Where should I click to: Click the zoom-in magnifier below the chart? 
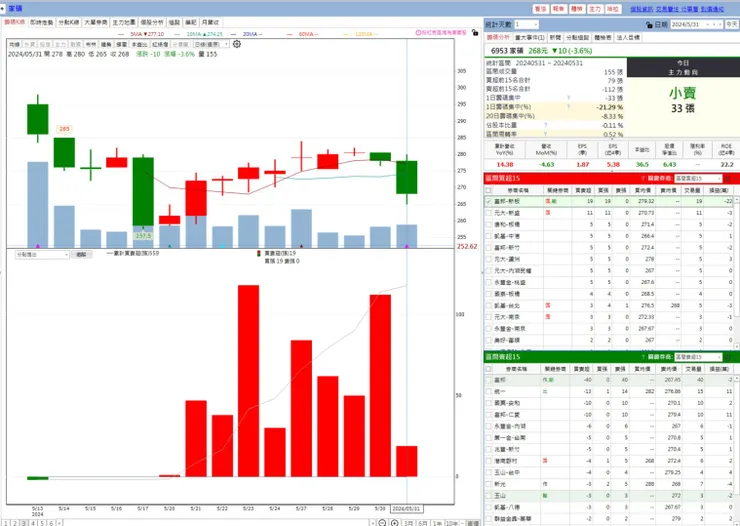click(x=395, y=523)
